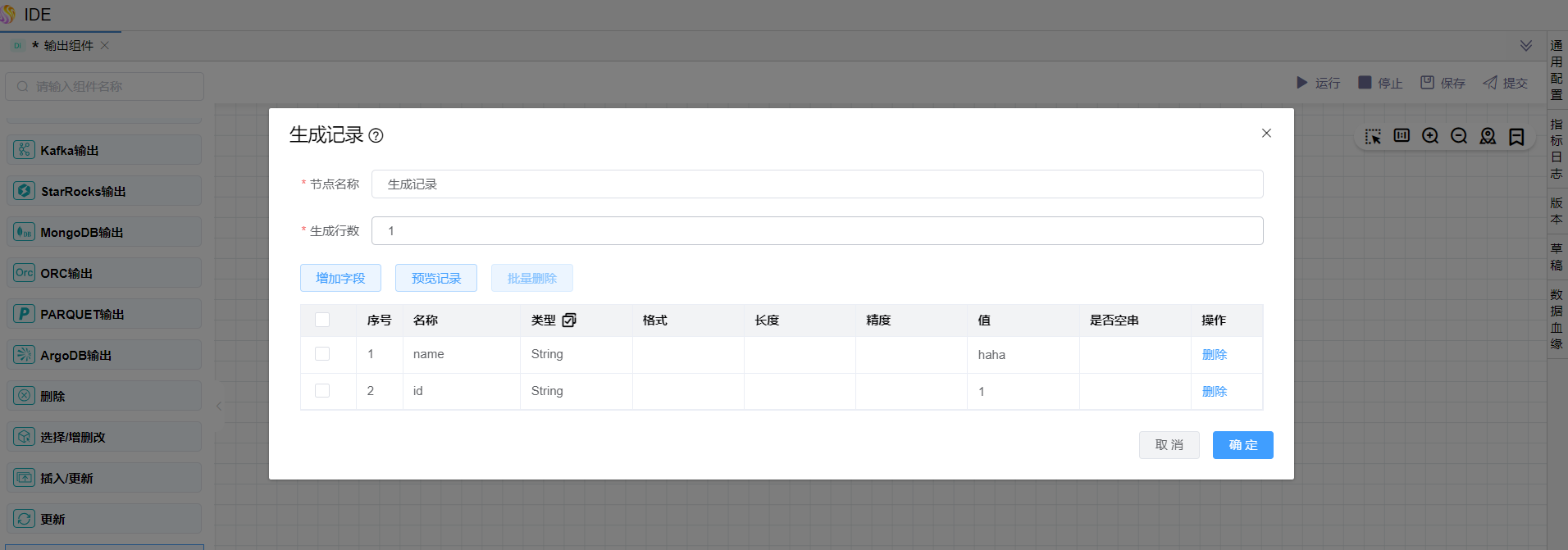Click the zoom out canvas icon
Viewport: 1568px width, 550px height.
[1459, 136]
